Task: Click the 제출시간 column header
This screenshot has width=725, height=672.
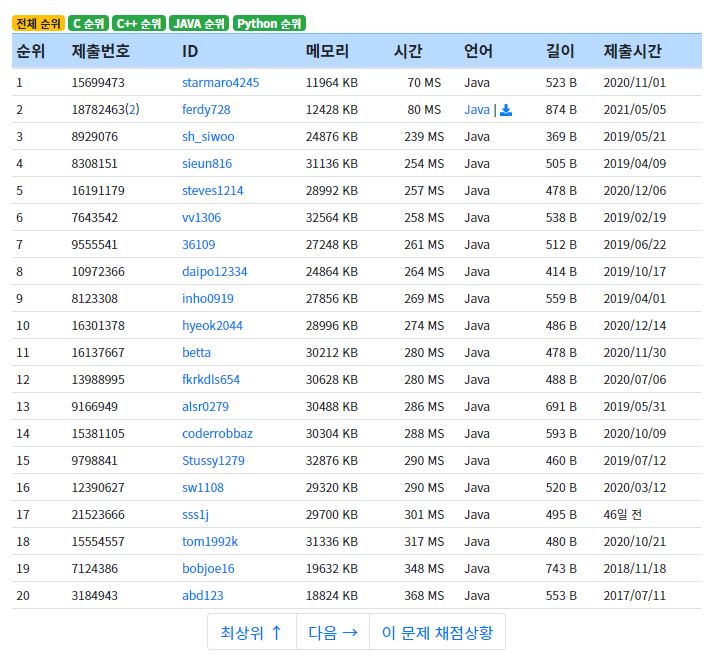Action: point(633,51)
